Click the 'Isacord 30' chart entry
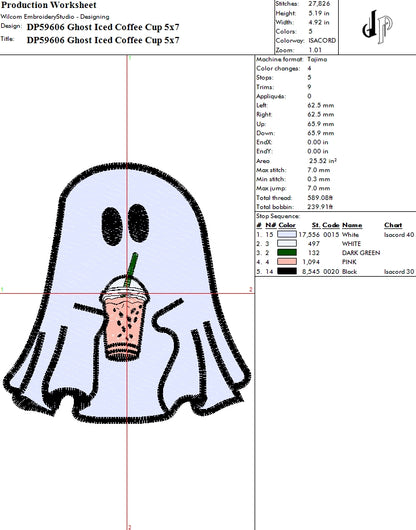The height and width of the screenshot is (530, 416). pyautogui.click(x=399, y=271)
